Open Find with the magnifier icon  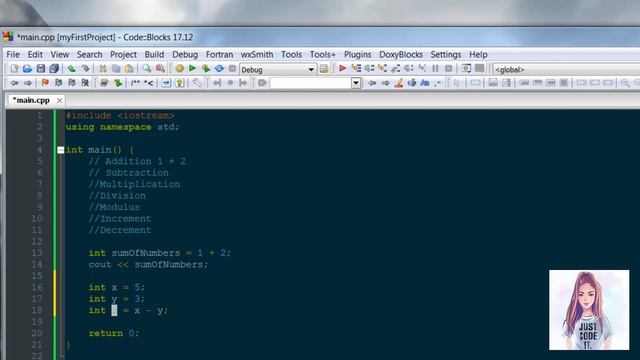(x=147, y=69)
